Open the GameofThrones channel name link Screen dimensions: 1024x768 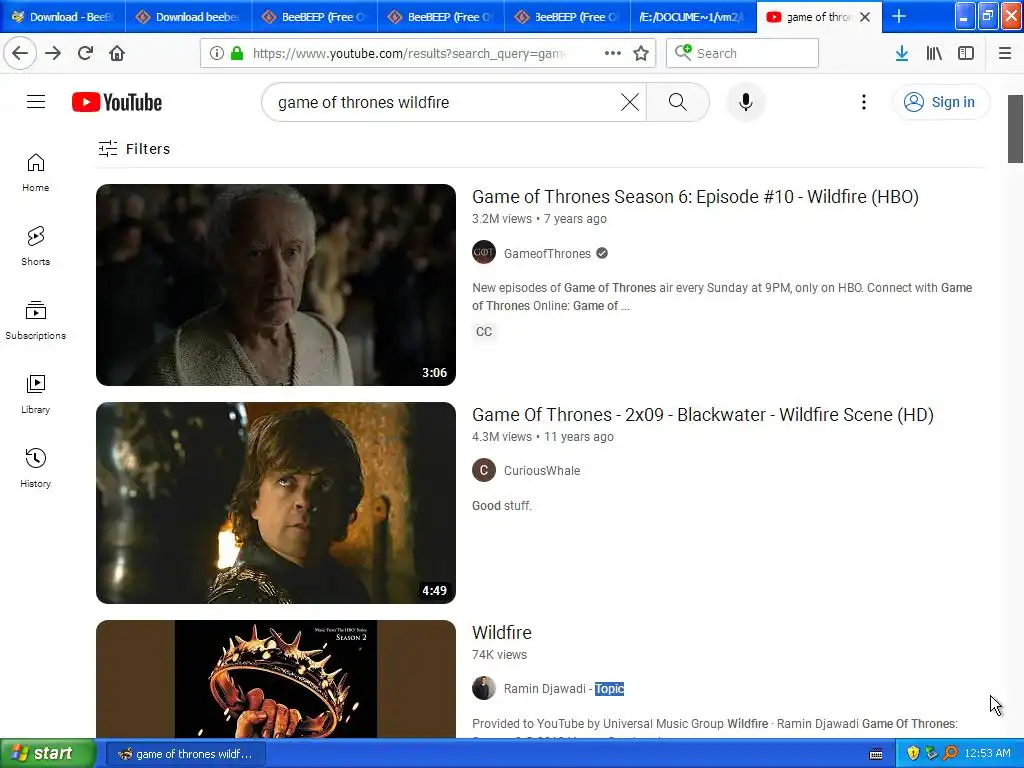[547, 253]
